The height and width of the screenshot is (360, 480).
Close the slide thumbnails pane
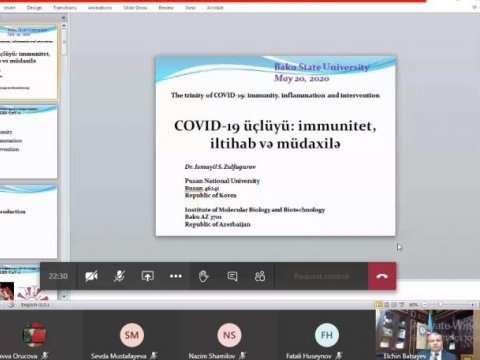(63, 18)
